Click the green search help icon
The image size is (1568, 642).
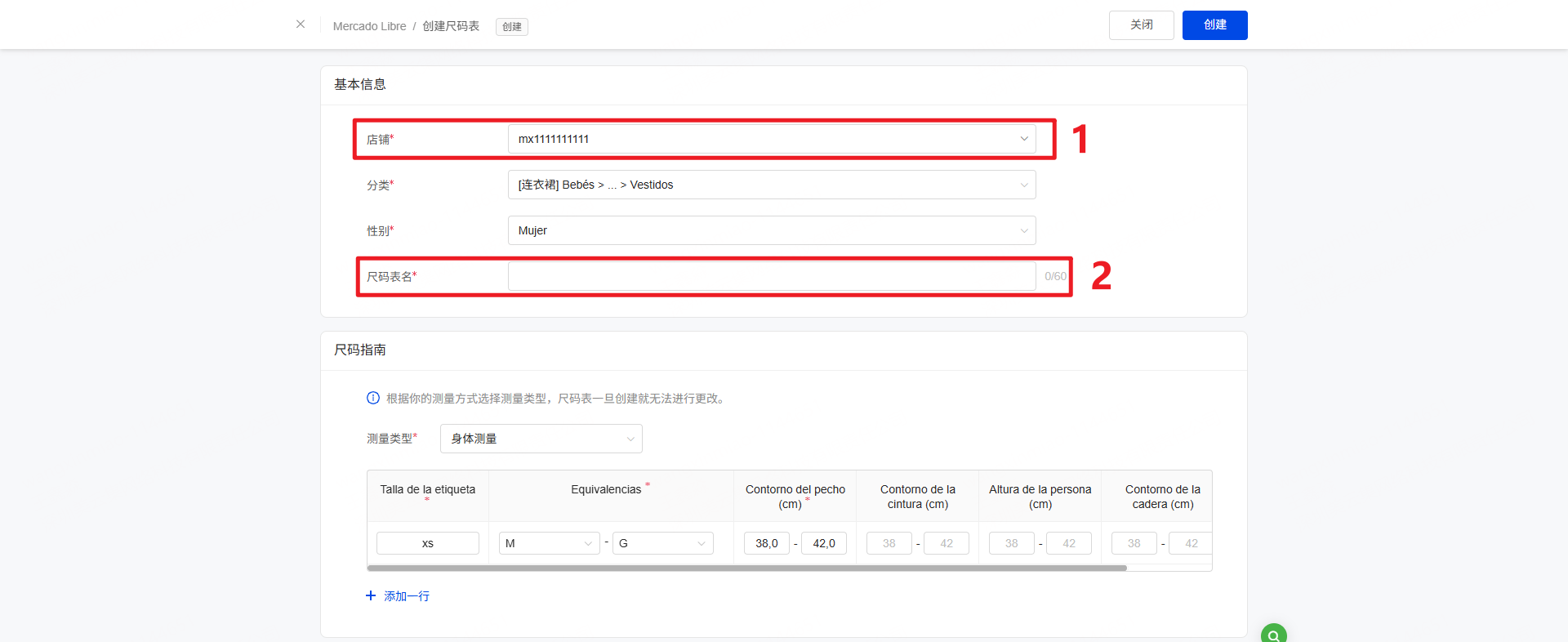click(1273, 635)
